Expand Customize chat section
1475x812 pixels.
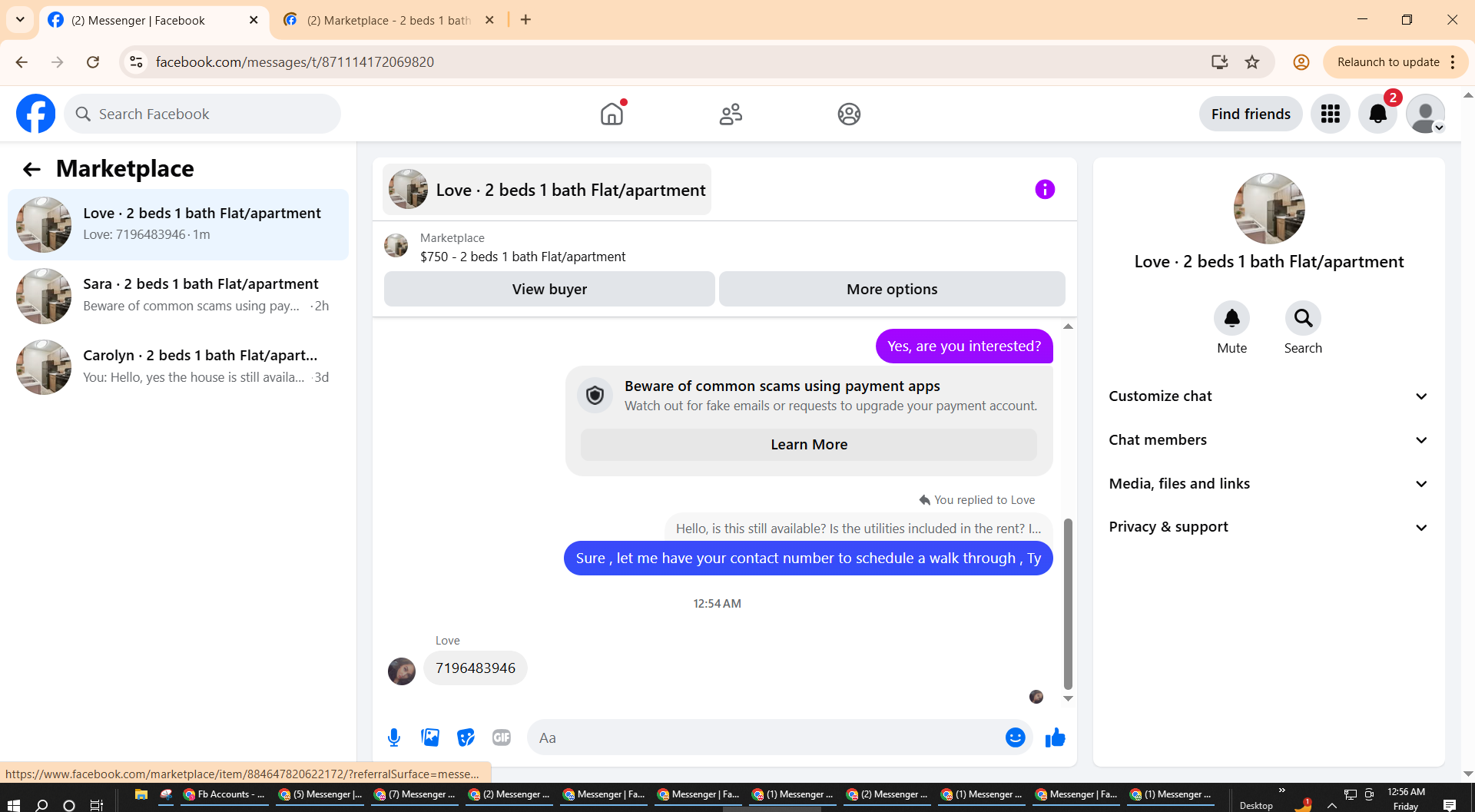tap(1269, 396)
